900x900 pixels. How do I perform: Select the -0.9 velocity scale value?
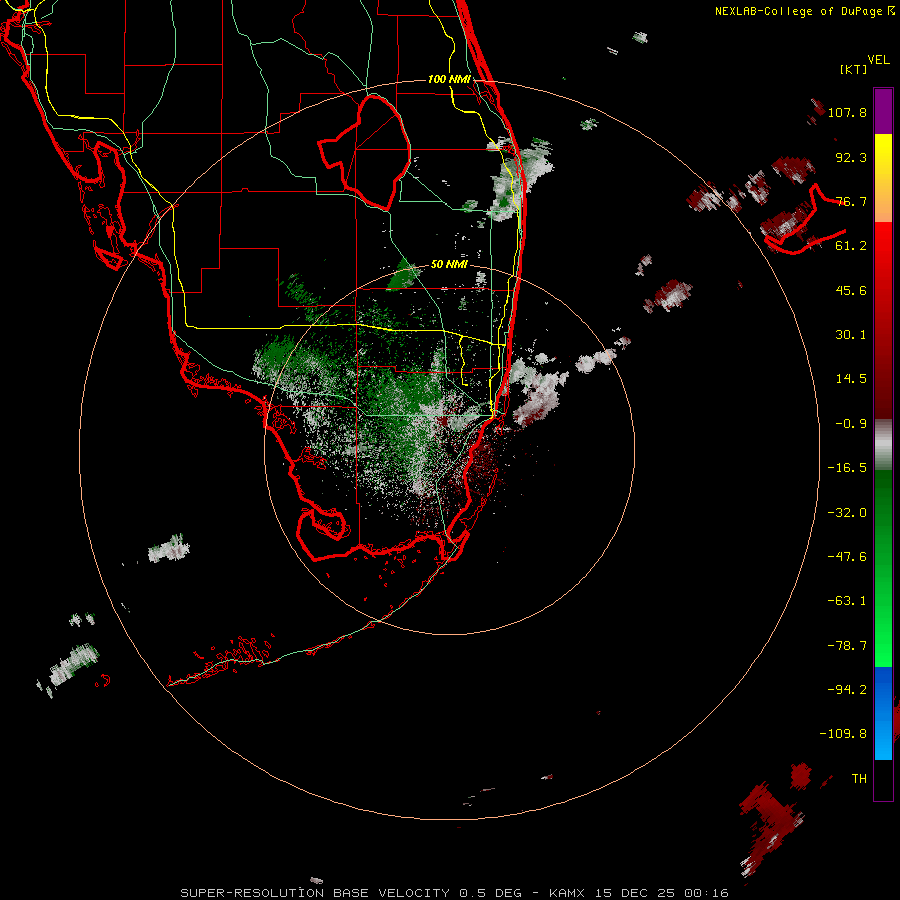(851, 424)
